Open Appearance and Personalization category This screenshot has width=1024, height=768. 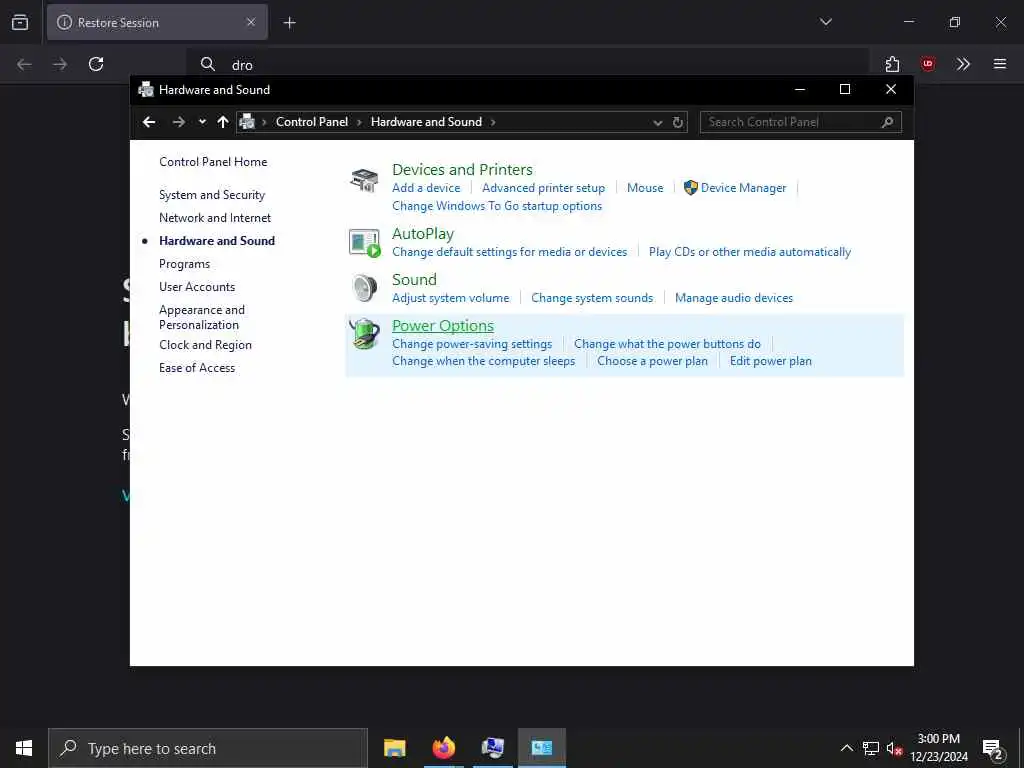click(x=202, y=317)
